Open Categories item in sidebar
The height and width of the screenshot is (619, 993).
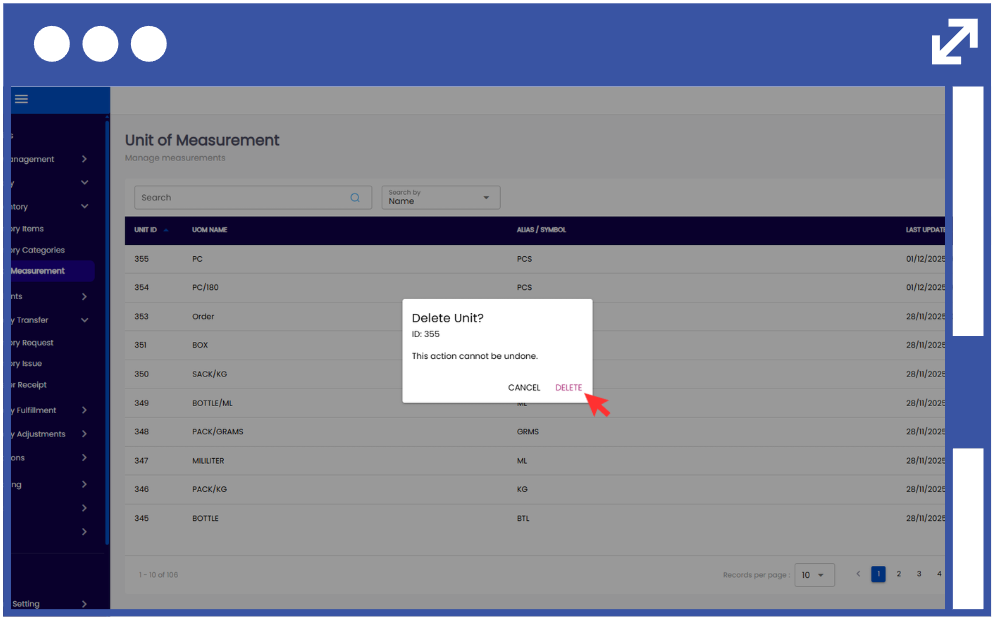pyautogui.click(x=40, y=250)
